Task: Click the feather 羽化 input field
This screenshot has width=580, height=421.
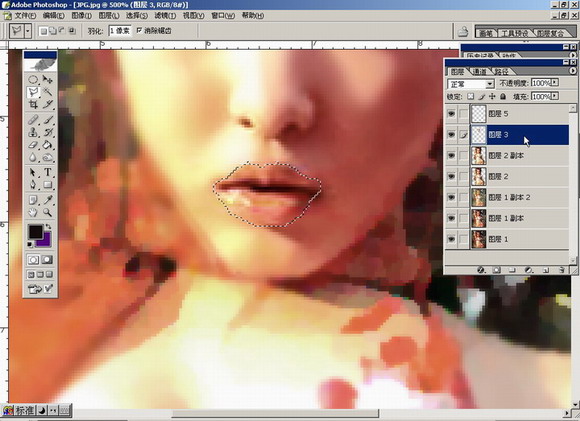Action: tap(121, 31)
